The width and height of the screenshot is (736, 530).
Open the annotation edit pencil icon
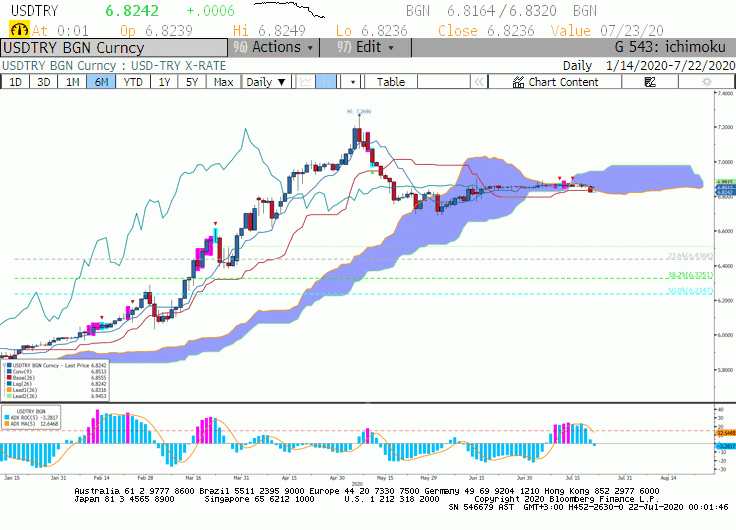(x=650, y=82)
